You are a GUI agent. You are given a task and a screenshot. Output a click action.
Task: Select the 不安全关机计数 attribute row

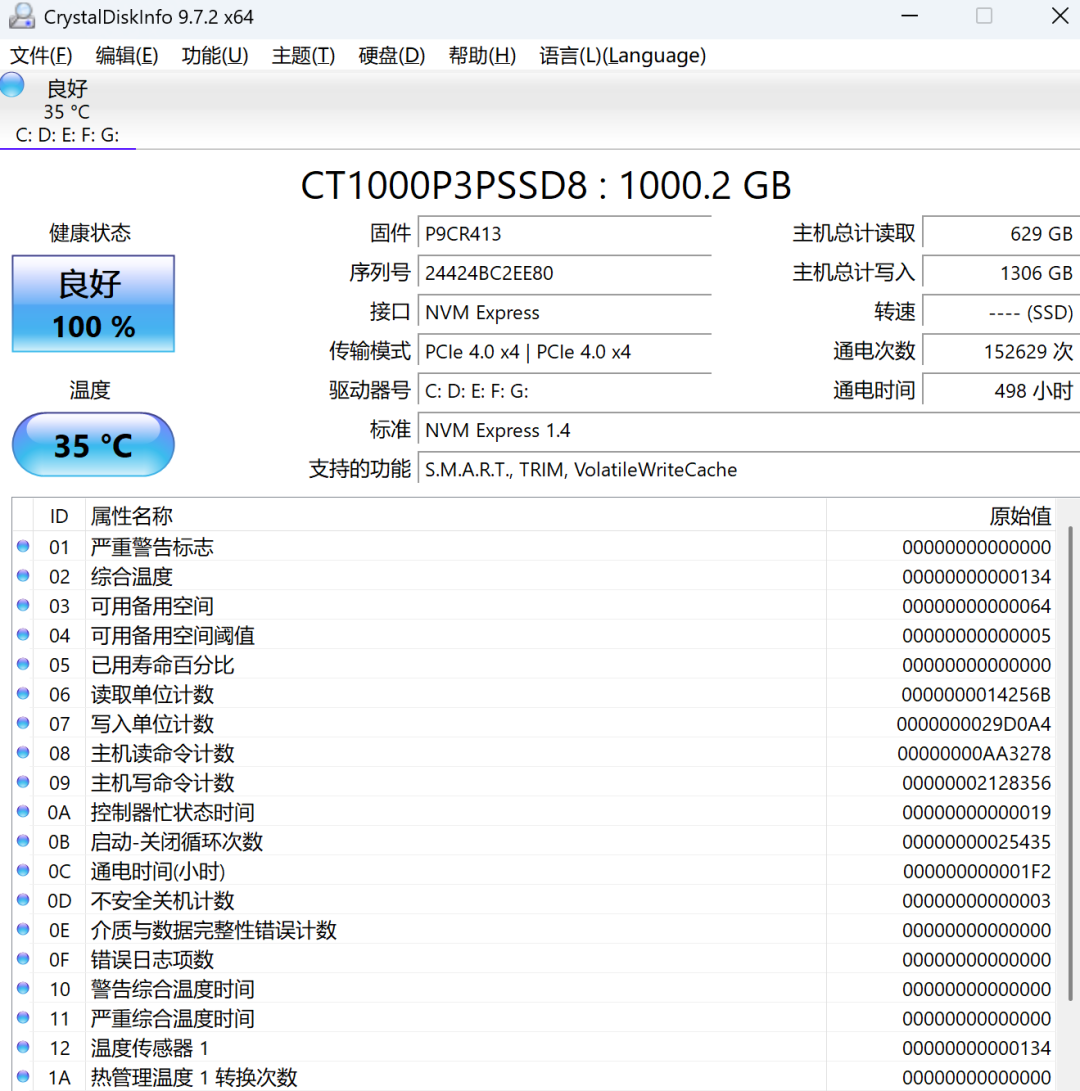(534, 900)
